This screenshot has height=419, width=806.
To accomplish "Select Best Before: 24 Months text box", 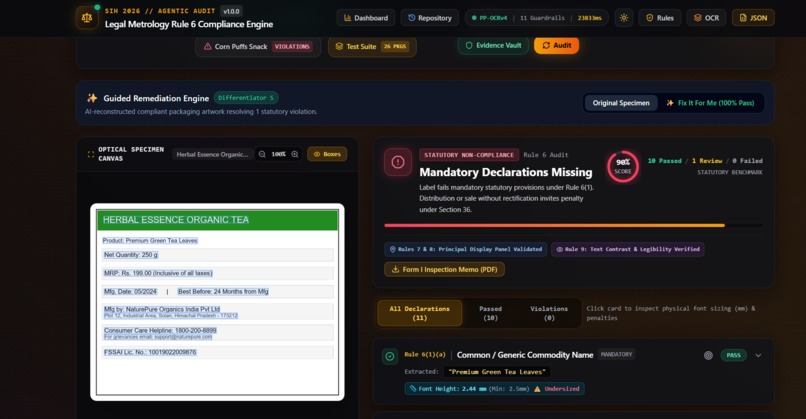I will coord(223,292).
